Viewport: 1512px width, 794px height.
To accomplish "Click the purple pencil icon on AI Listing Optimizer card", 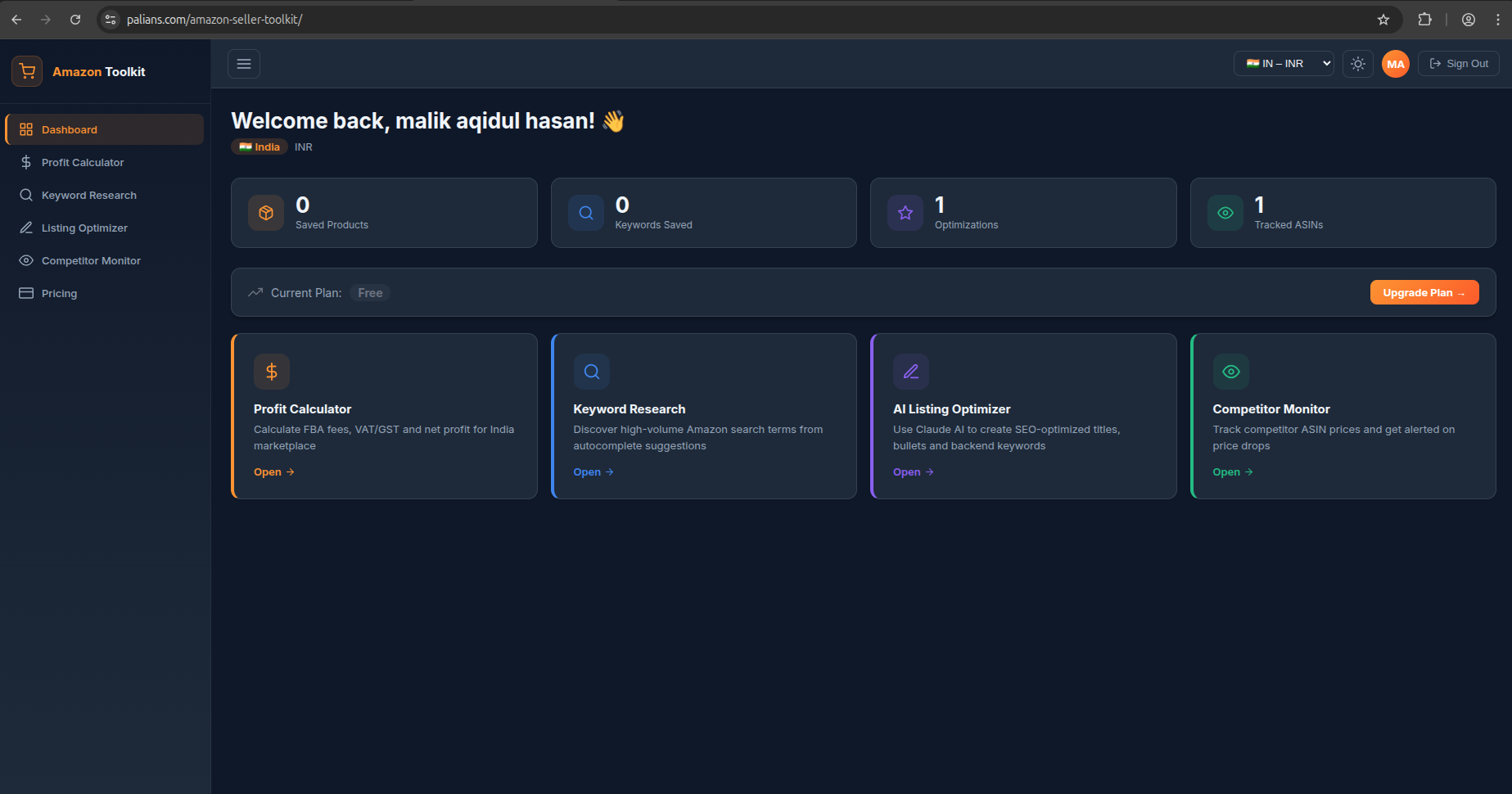I will [x=911, y=372].
